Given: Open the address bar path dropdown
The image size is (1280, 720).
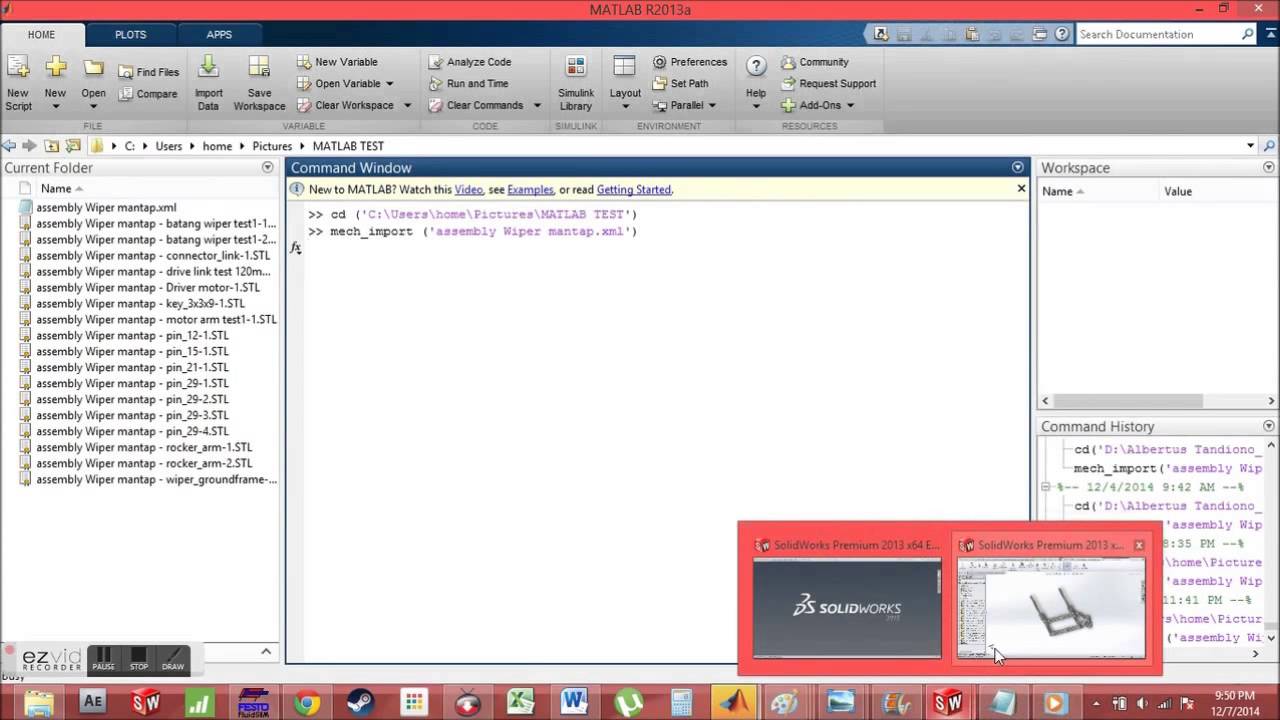Looking at the screenshot, I should pos(1251,146).
